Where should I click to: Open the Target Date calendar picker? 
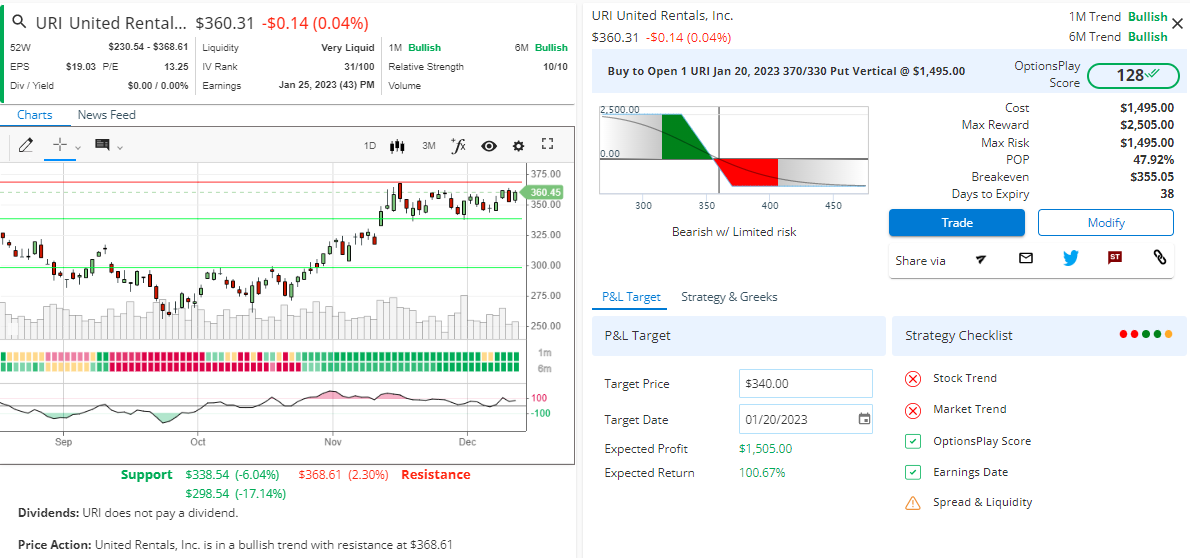tap(864, 418)
